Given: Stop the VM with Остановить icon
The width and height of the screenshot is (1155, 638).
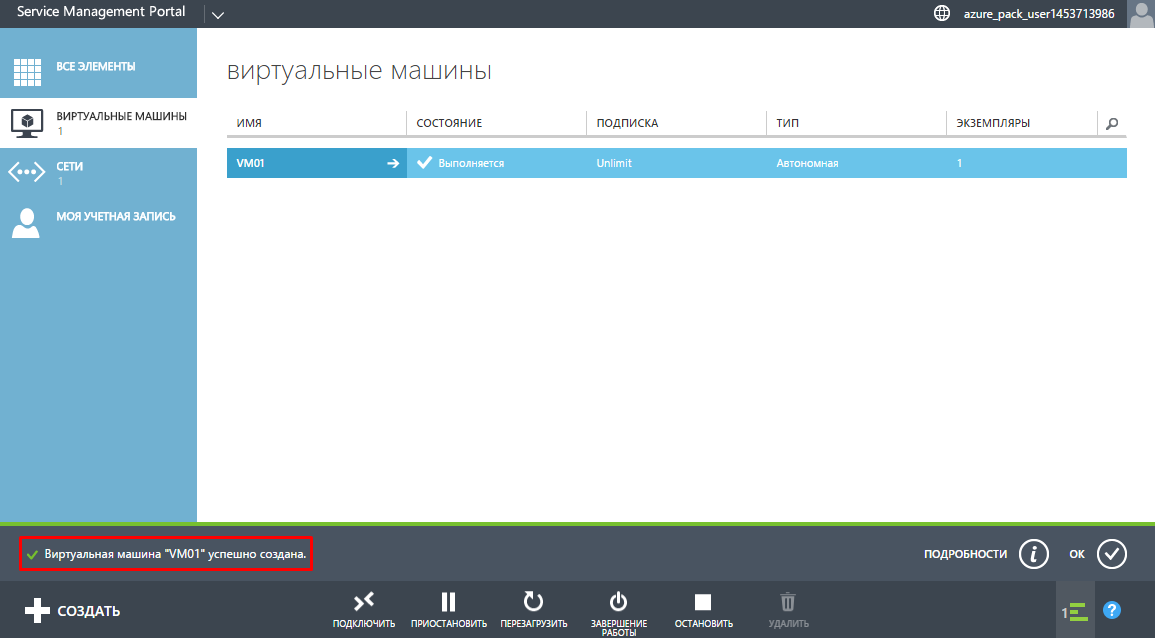Looking at the screenshot, I should pos(703,602).
